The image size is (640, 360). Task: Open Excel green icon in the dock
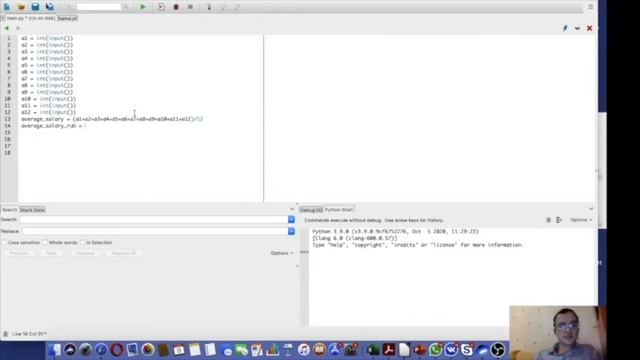click(373, 350)
